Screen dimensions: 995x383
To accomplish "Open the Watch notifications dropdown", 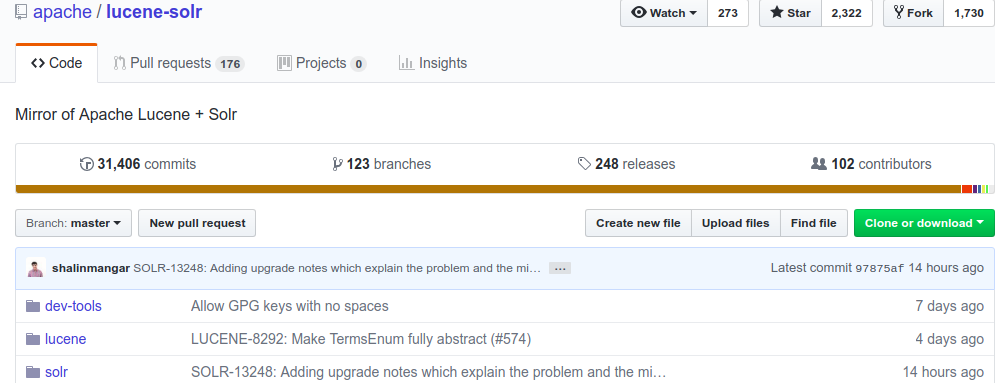I will pyautogui.click(x=664, y=13).
